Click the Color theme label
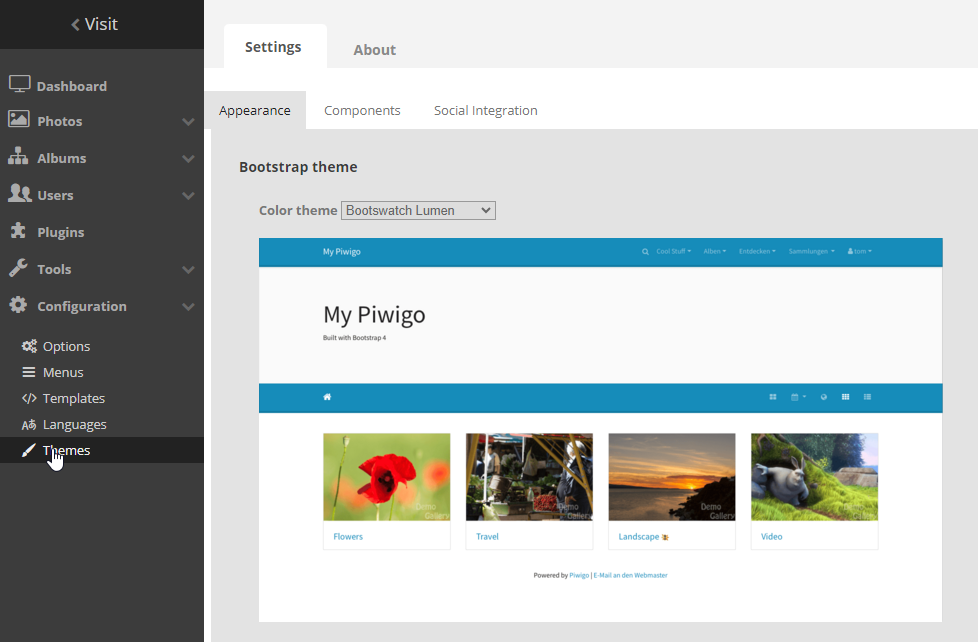The image size is (978, 642). [298, 210]
